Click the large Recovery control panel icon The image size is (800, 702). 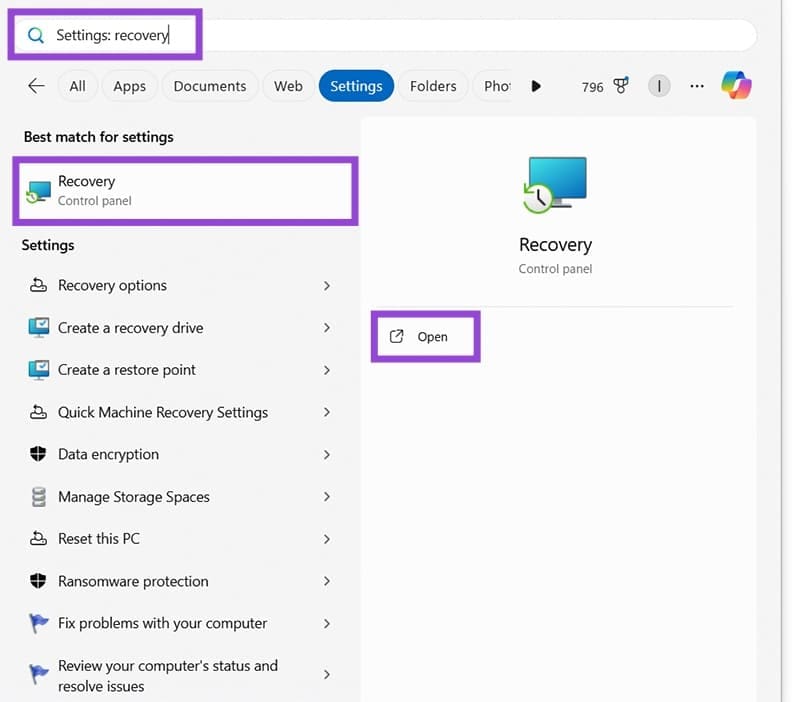click(x=555, y=183)
